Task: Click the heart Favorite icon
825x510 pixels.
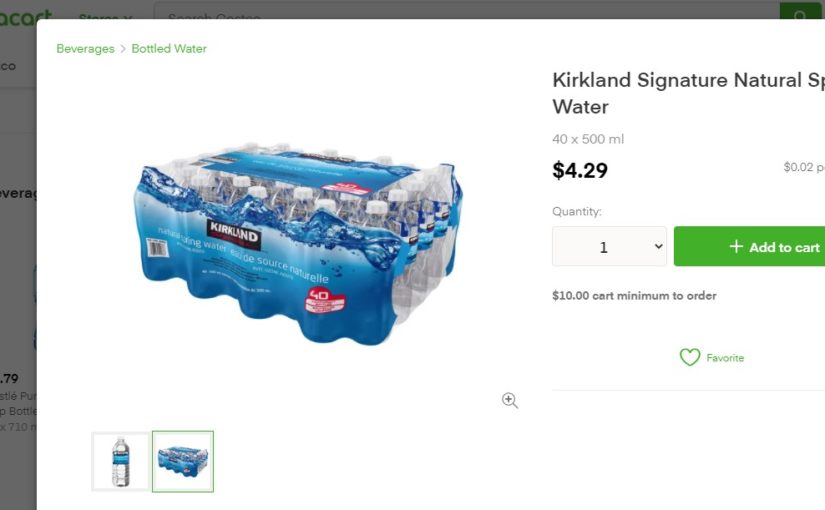Action: (690, 358)
